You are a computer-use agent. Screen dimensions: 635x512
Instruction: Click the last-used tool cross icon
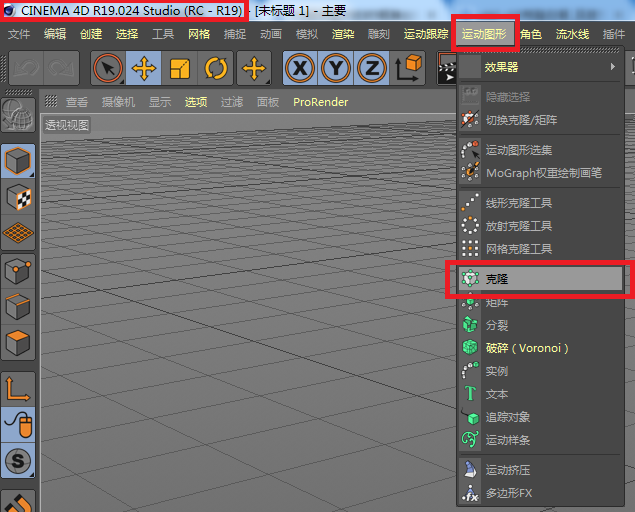(254, 68)
